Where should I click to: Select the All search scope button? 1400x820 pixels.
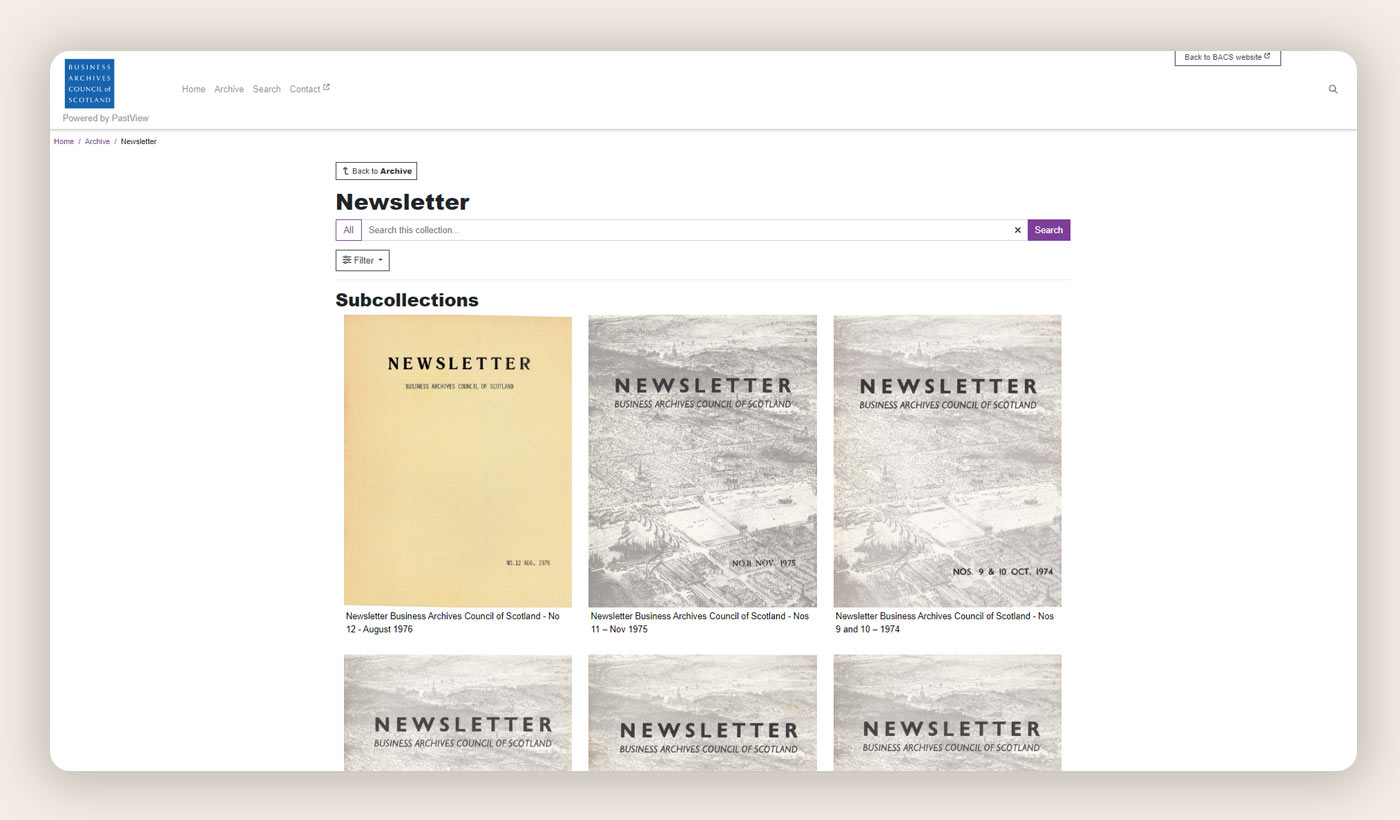tap(348, 230)
